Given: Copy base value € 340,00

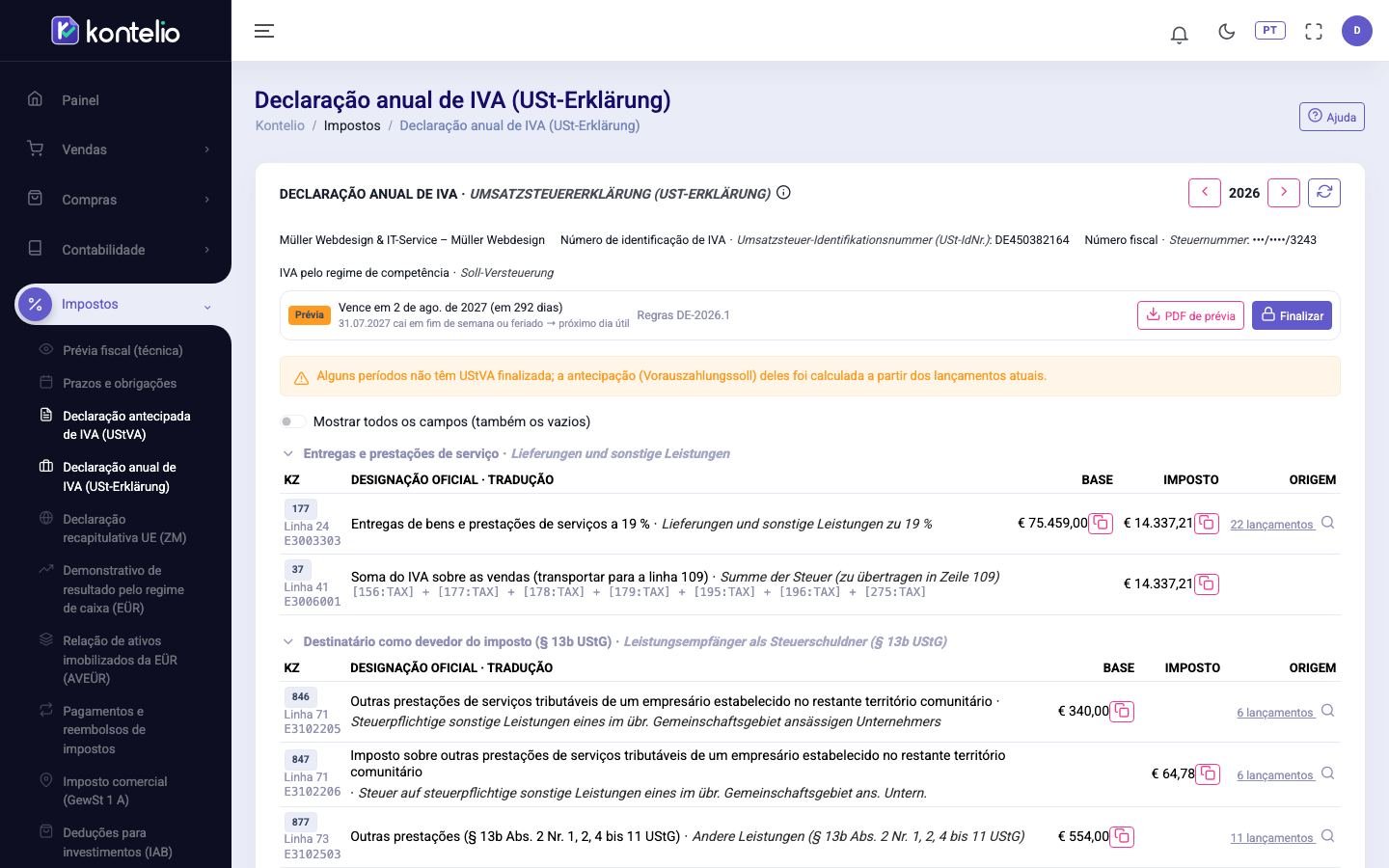Looking at the screenshot, I should 1122,712.
